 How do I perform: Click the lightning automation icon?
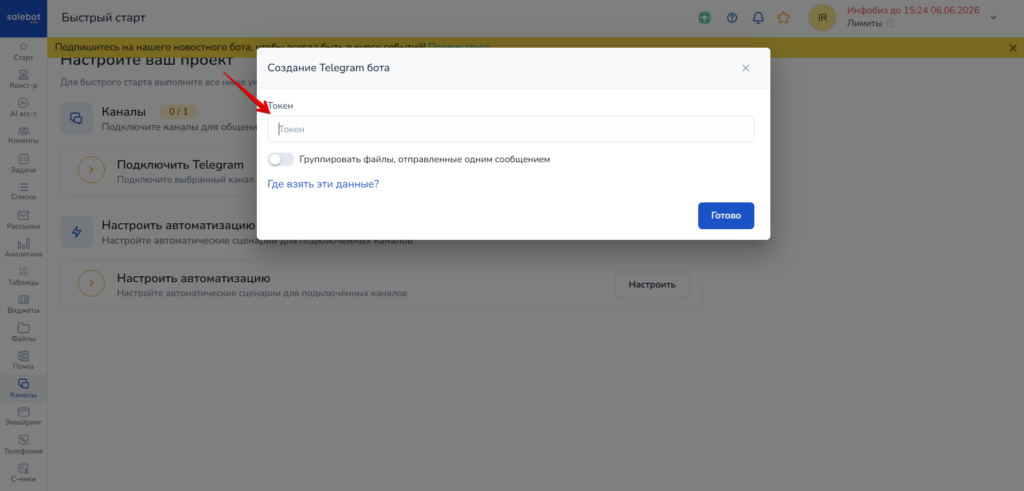coord(76,232)
